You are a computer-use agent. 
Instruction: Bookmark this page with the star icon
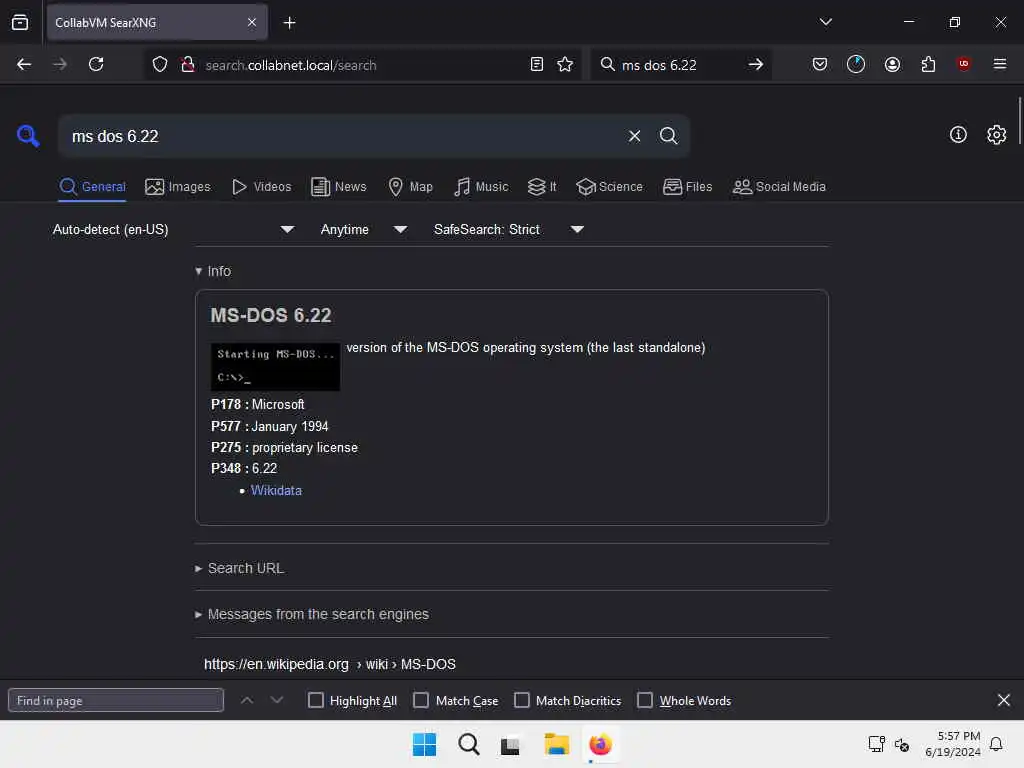point(565,64)
